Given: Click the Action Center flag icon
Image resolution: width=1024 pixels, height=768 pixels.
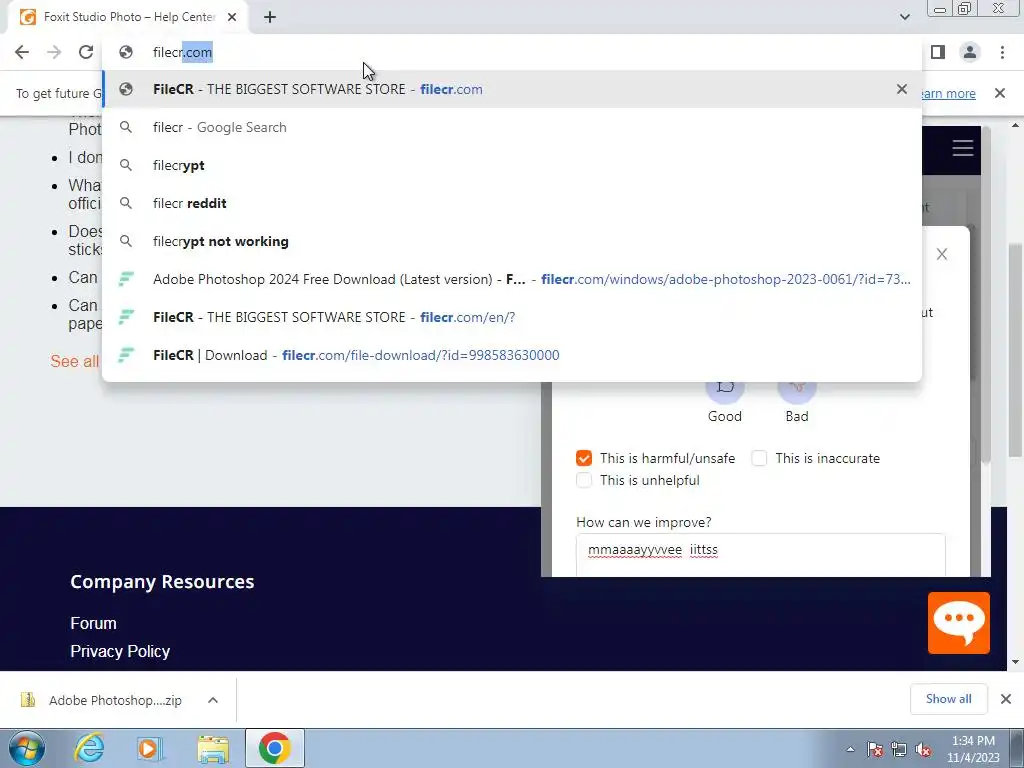Looking at the screenshot, I should (x=875, y=750).
